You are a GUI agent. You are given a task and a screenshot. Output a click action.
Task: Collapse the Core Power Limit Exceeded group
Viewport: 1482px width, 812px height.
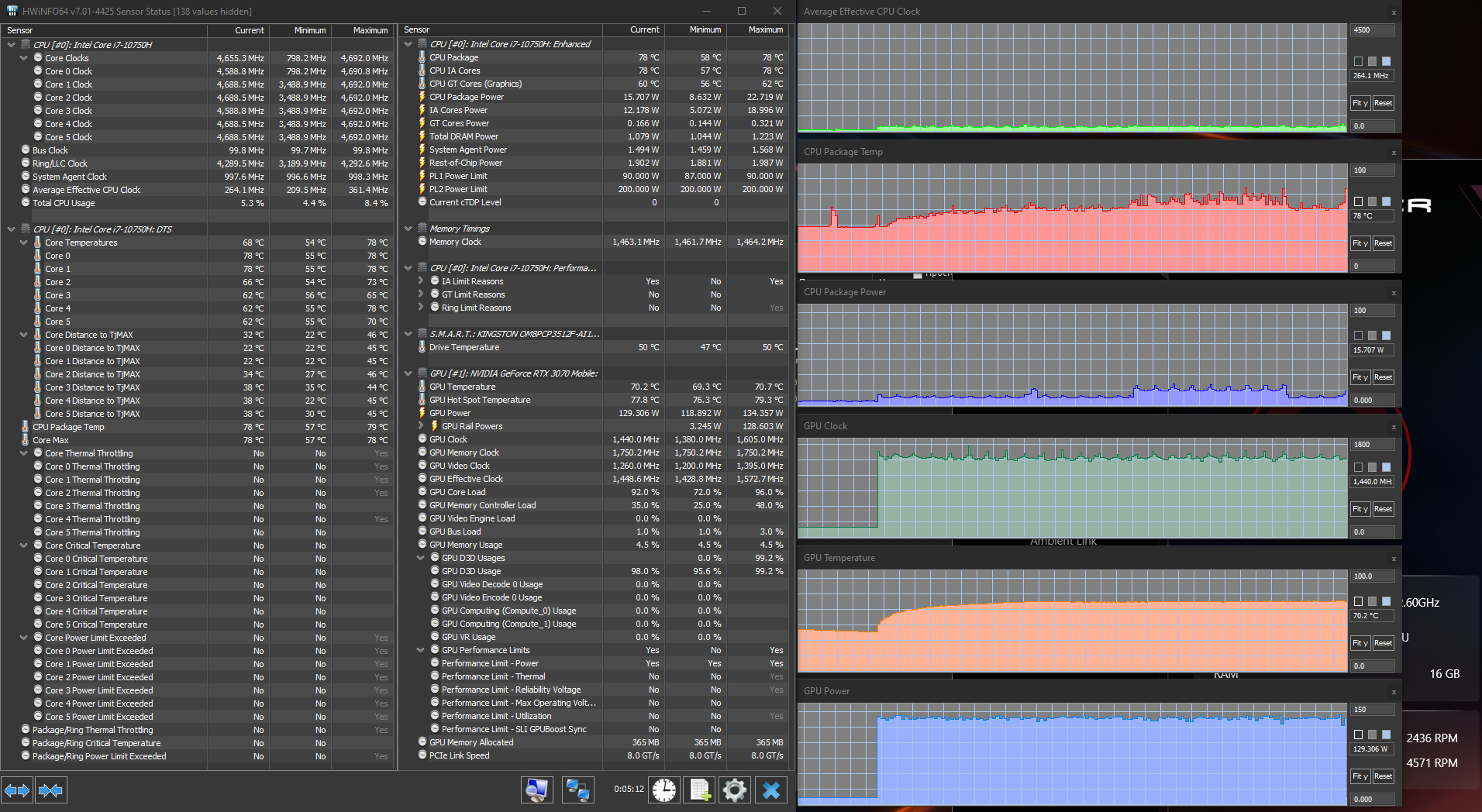click(24, 638)
